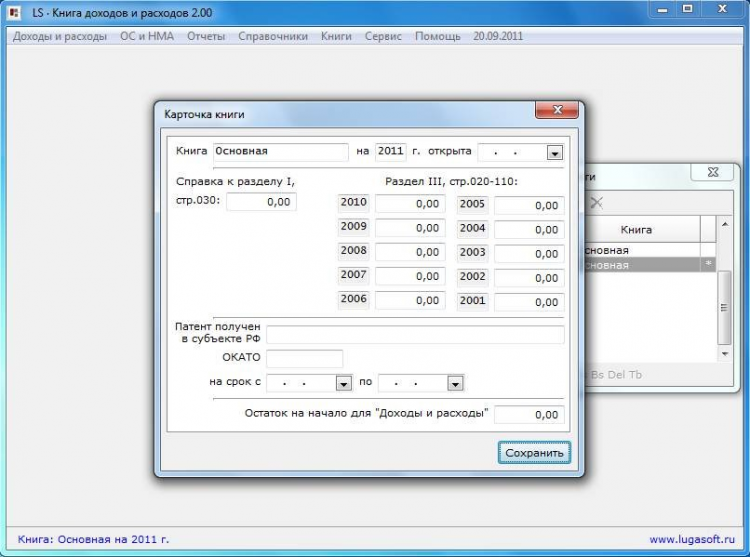Image resolution: width=750 pixels, height=557 pixels.
Task: Click the ОКАТО input field
Action: (x=304, y=359)
